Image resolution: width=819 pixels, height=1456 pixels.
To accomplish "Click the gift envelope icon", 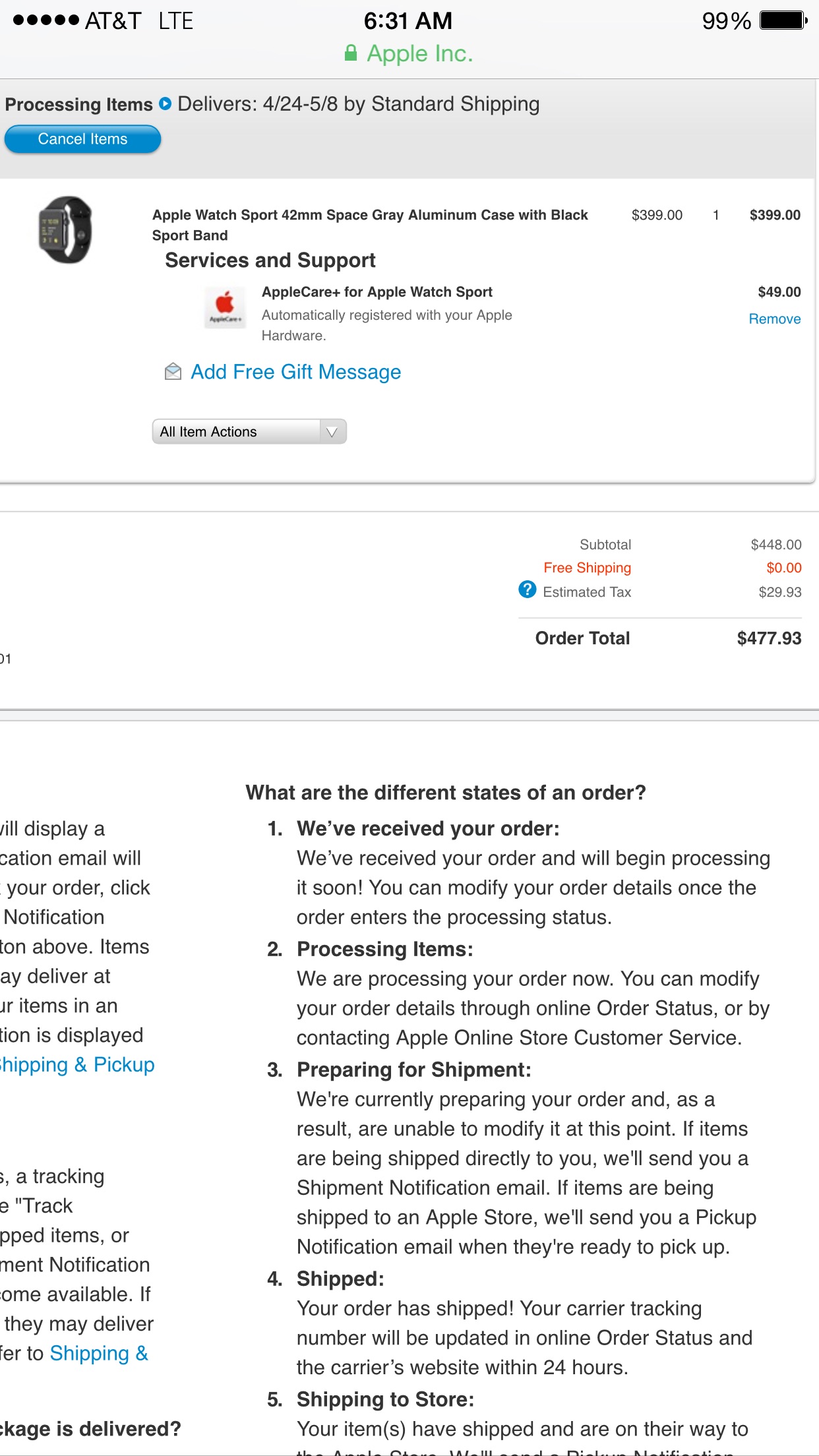I will (173, 372).
